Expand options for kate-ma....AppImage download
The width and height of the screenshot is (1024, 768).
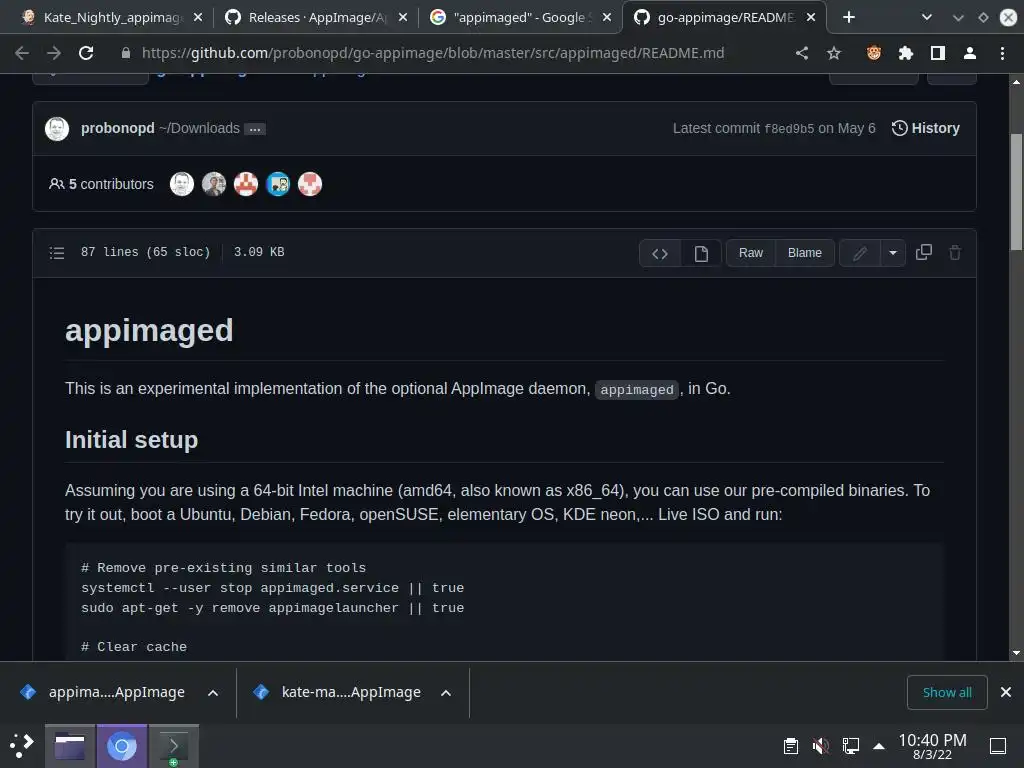[446, 693]
